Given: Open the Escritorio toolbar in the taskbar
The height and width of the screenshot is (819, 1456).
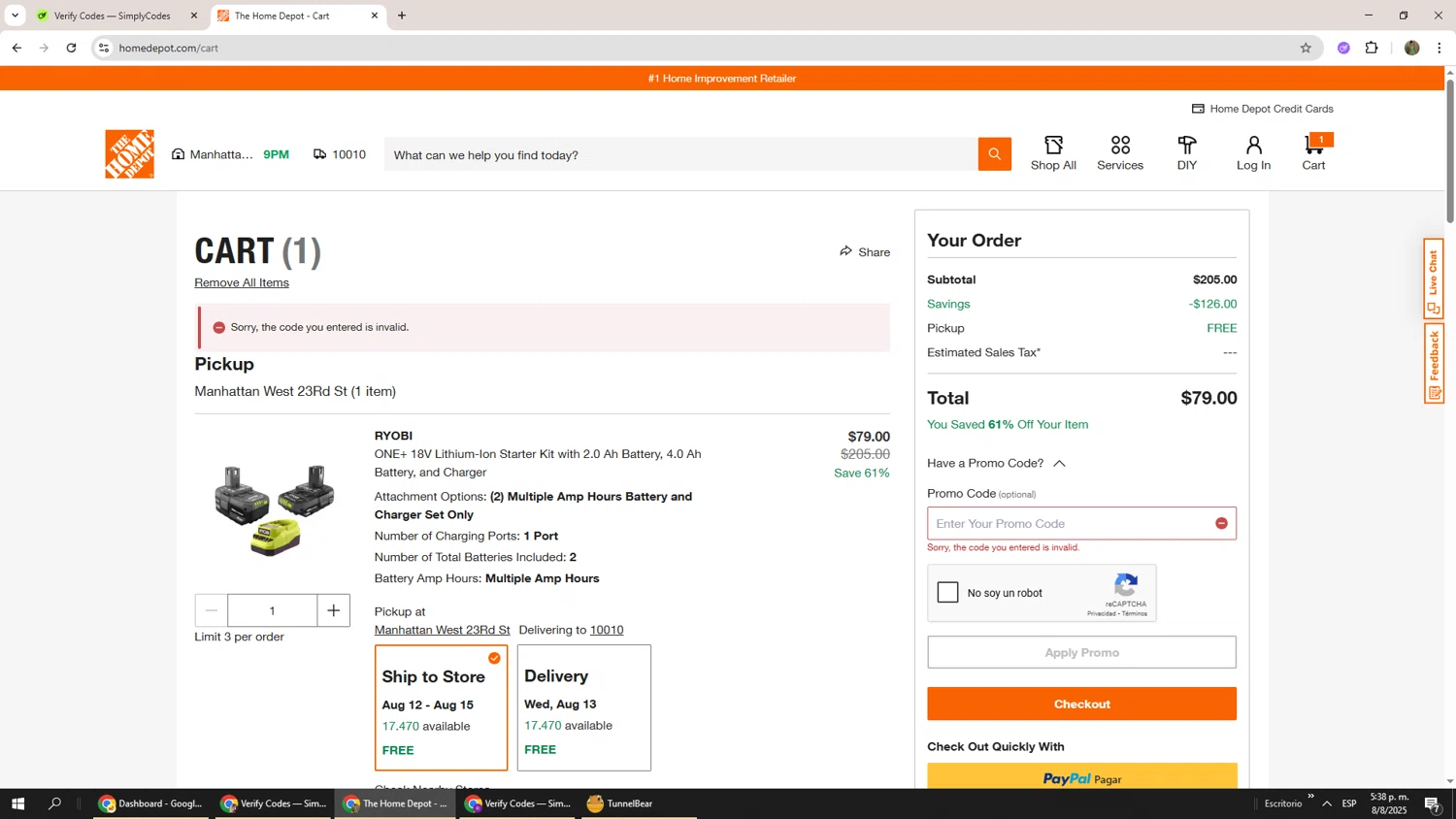Looking at the screenshot, I should 1283,803.
